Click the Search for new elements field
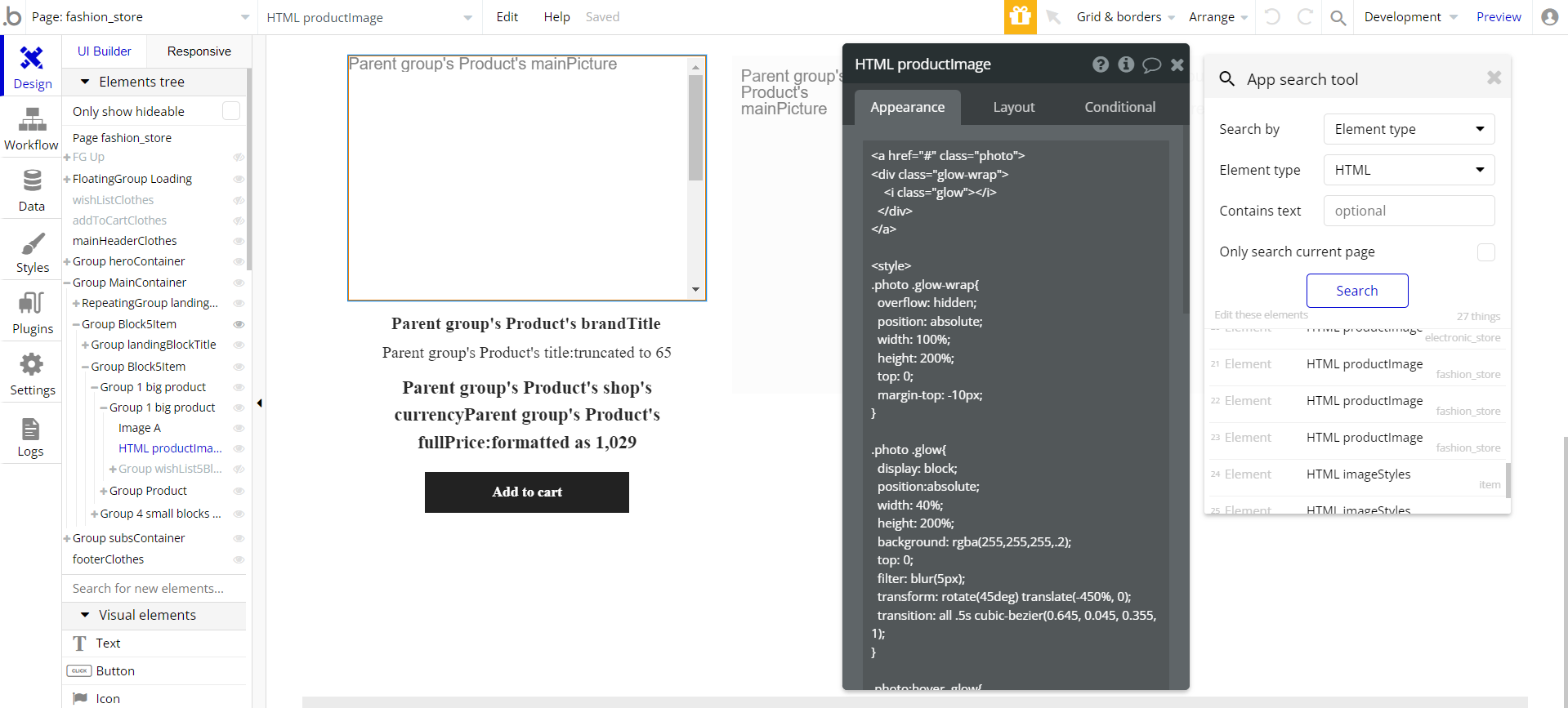Image resolution: width=1568 pixels, height=708 pixels. tap(154, 589)
